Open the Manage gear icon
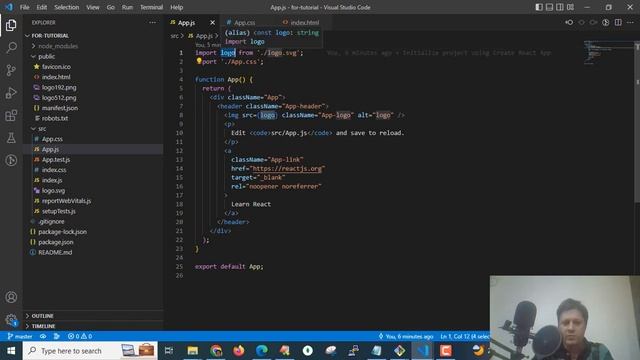This screenshot has width=640, height=360. (11, 320)
